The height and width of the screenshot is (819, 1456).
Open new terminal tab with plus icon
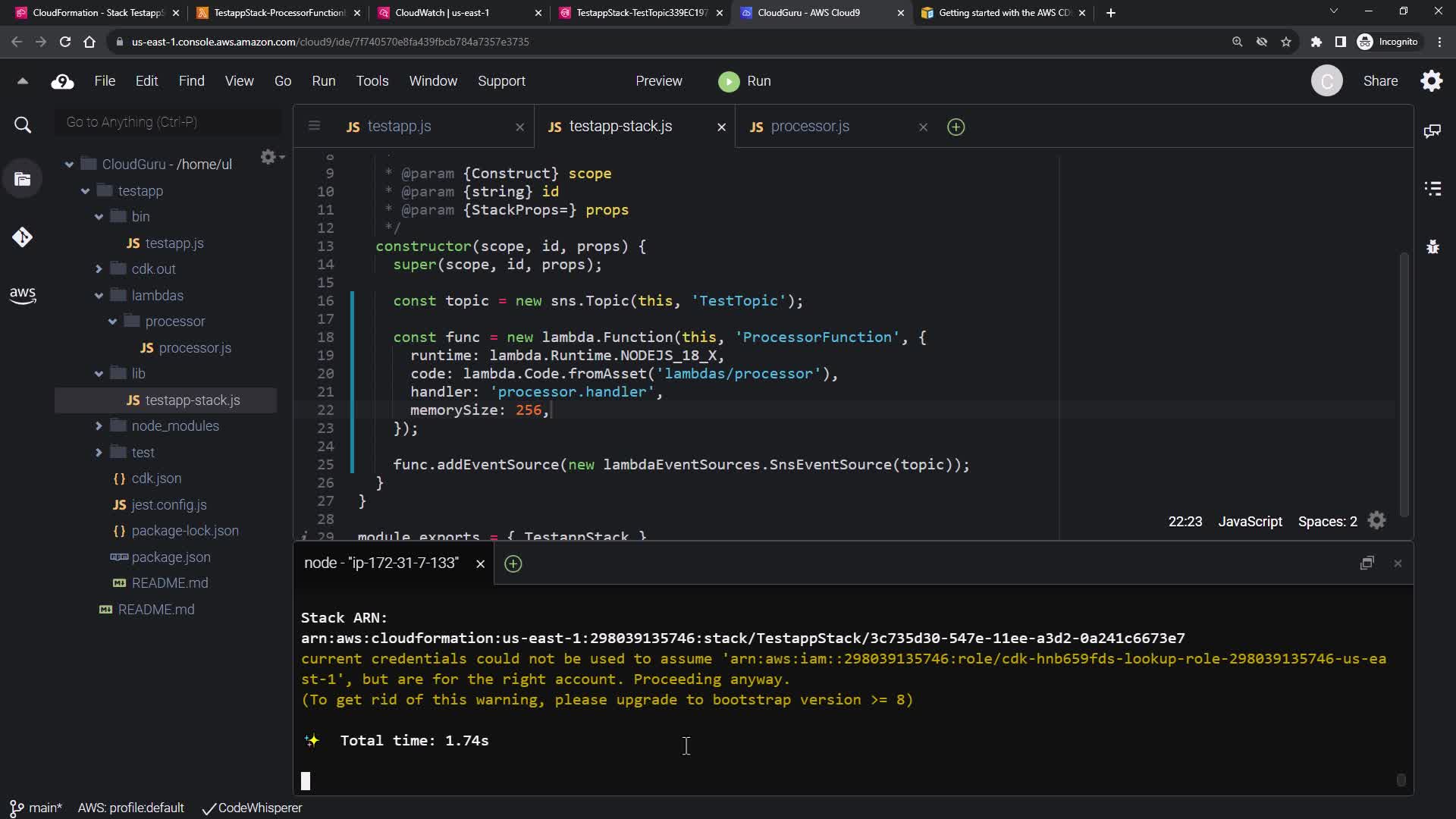513,563
